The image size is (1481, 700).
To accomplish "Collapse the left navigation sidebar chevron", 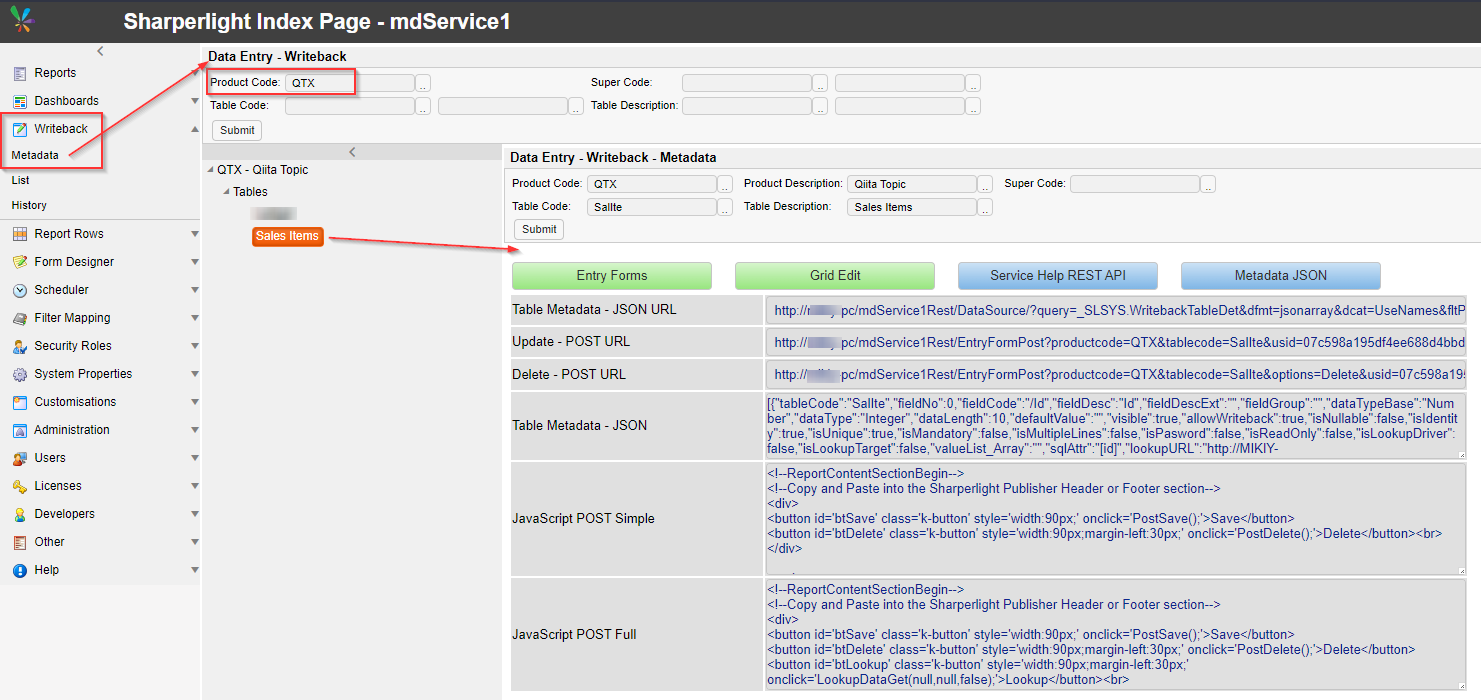I will [100, 51].
